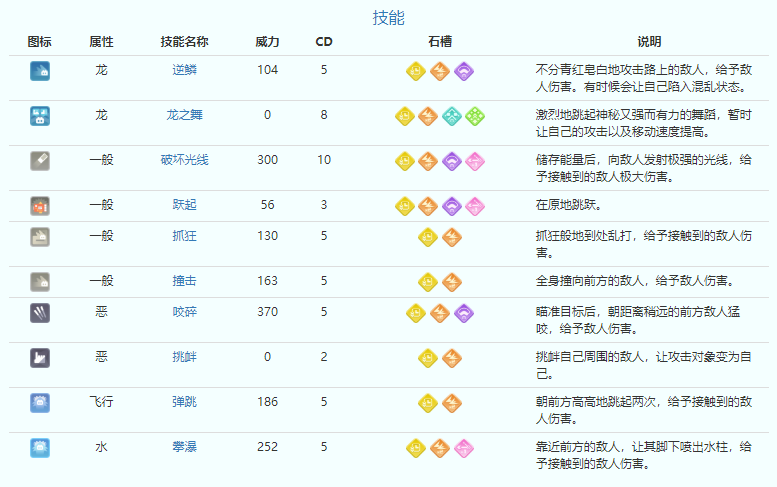Image resolution: width=777 pixels, height=487 pixels.
Task: Click the 属性 column header
Action: [102, 42]
